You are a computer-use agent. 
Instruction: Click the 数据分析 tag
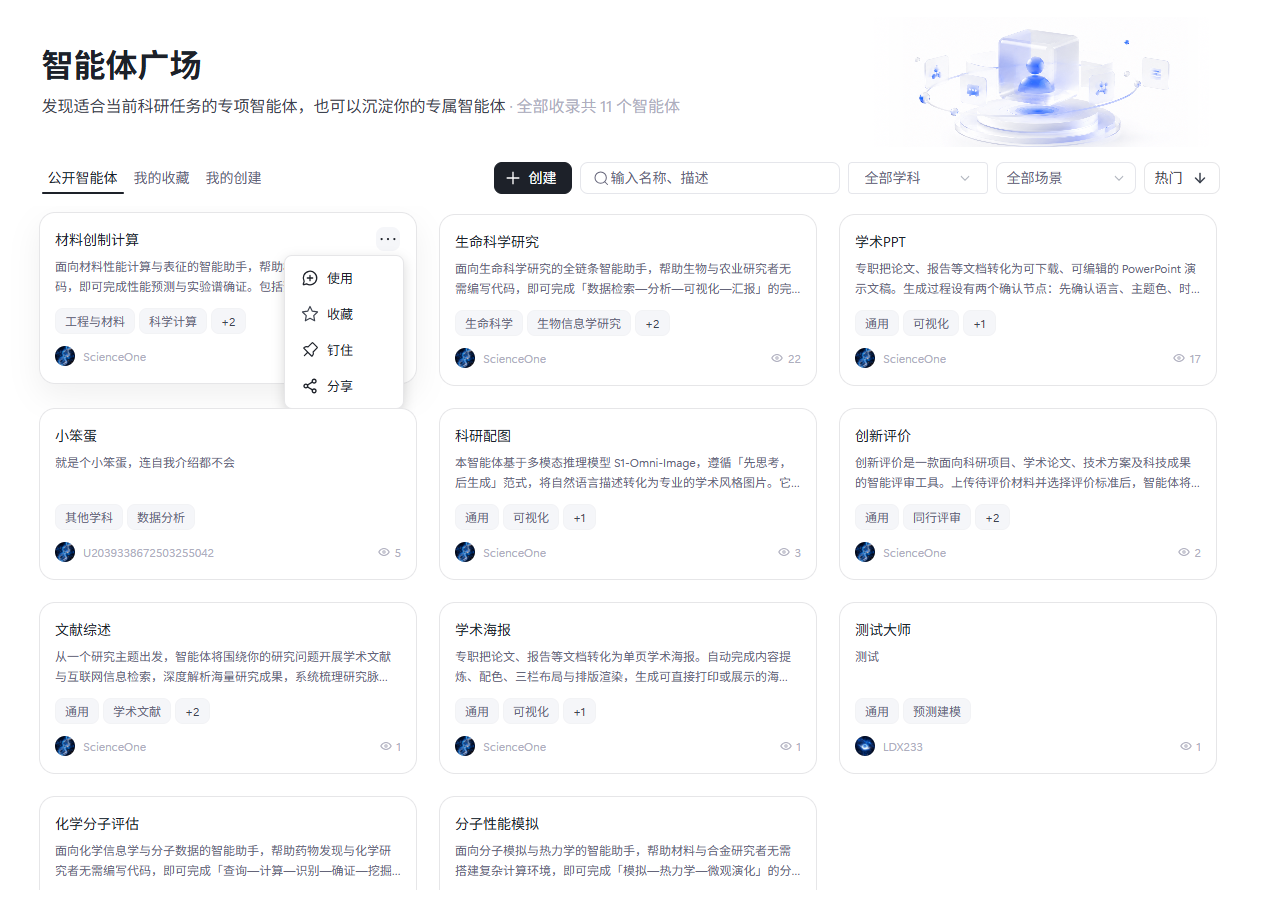tap(161, 517)
